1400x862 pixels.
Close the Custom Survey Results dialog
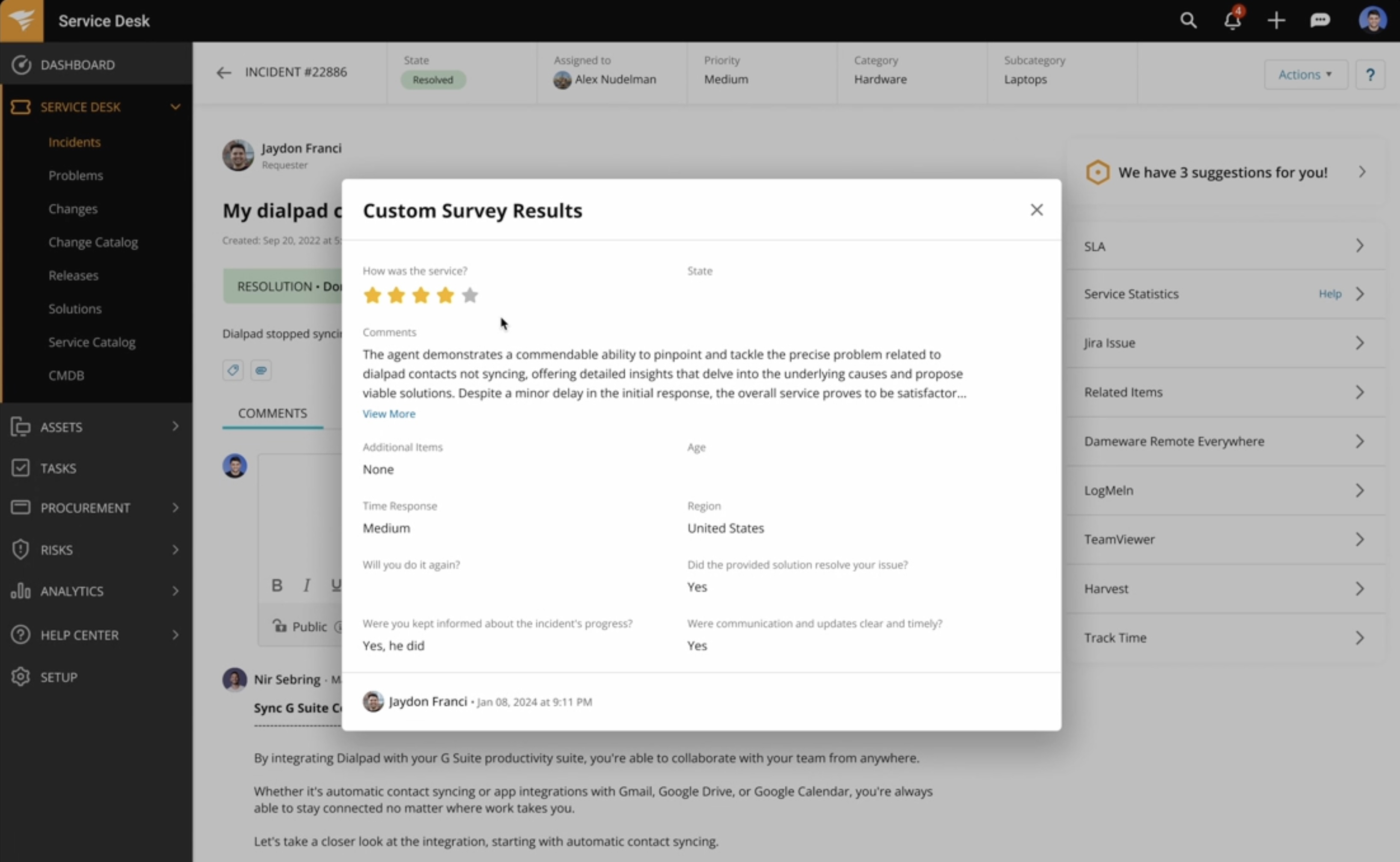click(x=1036, y=210)
